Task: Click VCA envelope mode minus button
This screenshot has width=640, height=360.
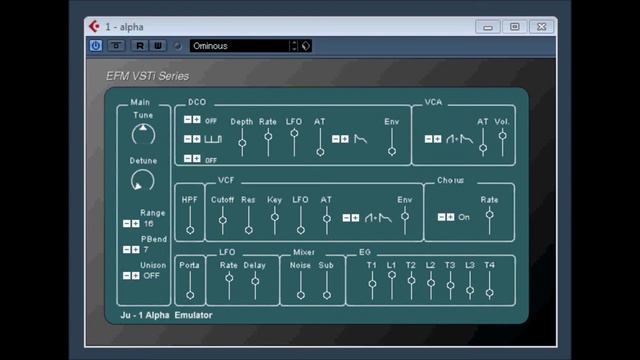Action: [428, 139]
